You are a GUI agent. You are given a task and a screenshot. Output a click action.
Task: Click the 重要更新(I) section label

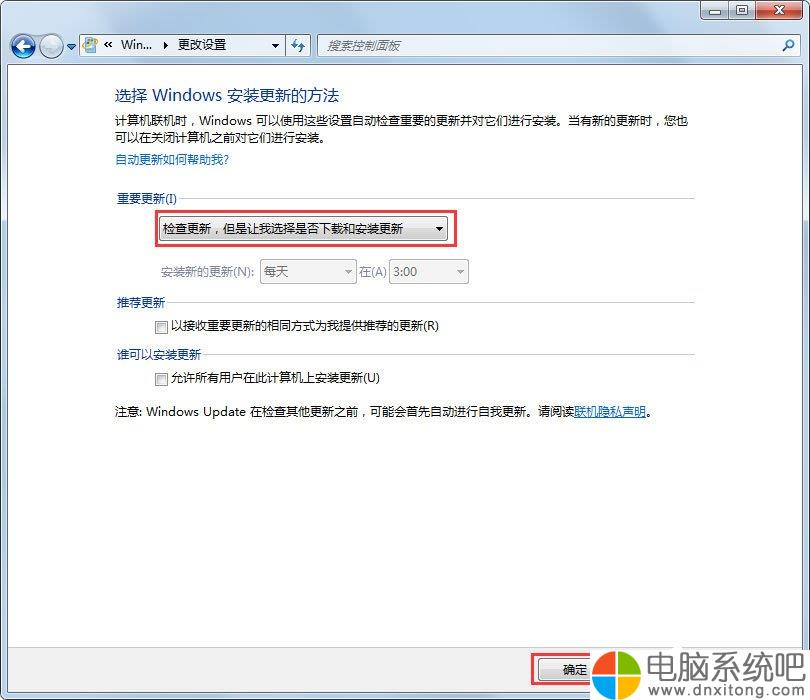click(x=147, y=198)
